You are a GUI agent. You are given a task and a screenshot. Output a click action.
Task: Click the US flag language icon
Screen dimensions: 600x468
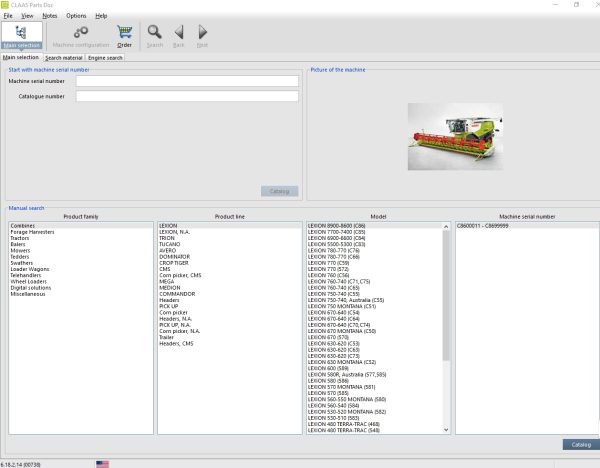[102, 464]
